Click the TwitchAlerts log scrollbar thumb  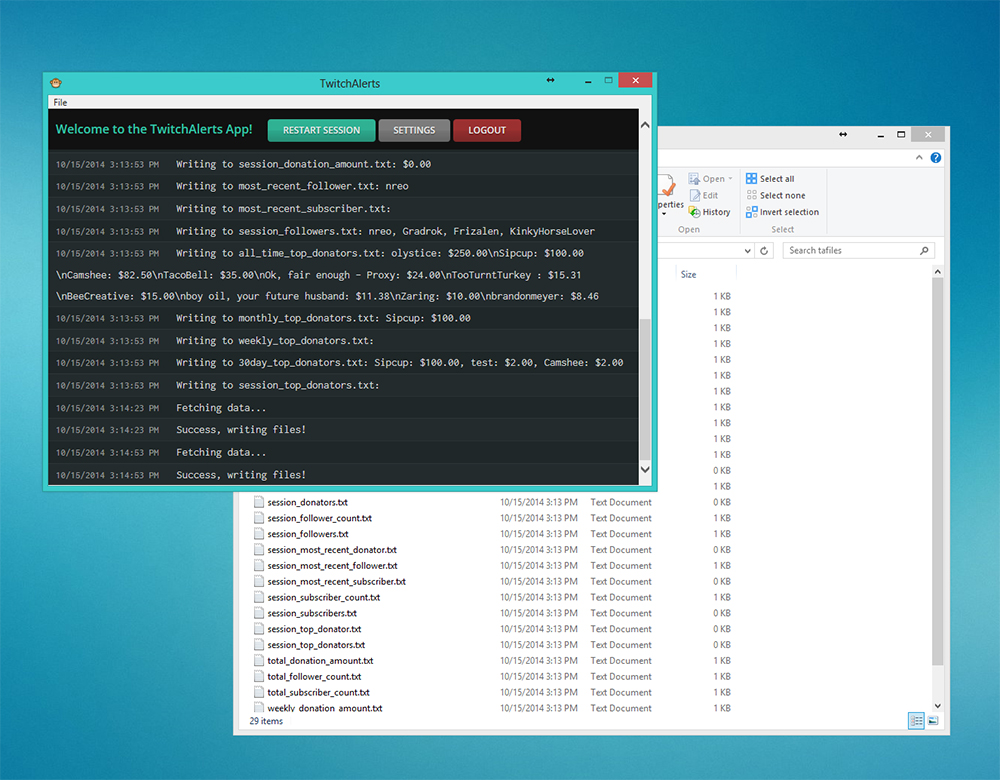645,388
